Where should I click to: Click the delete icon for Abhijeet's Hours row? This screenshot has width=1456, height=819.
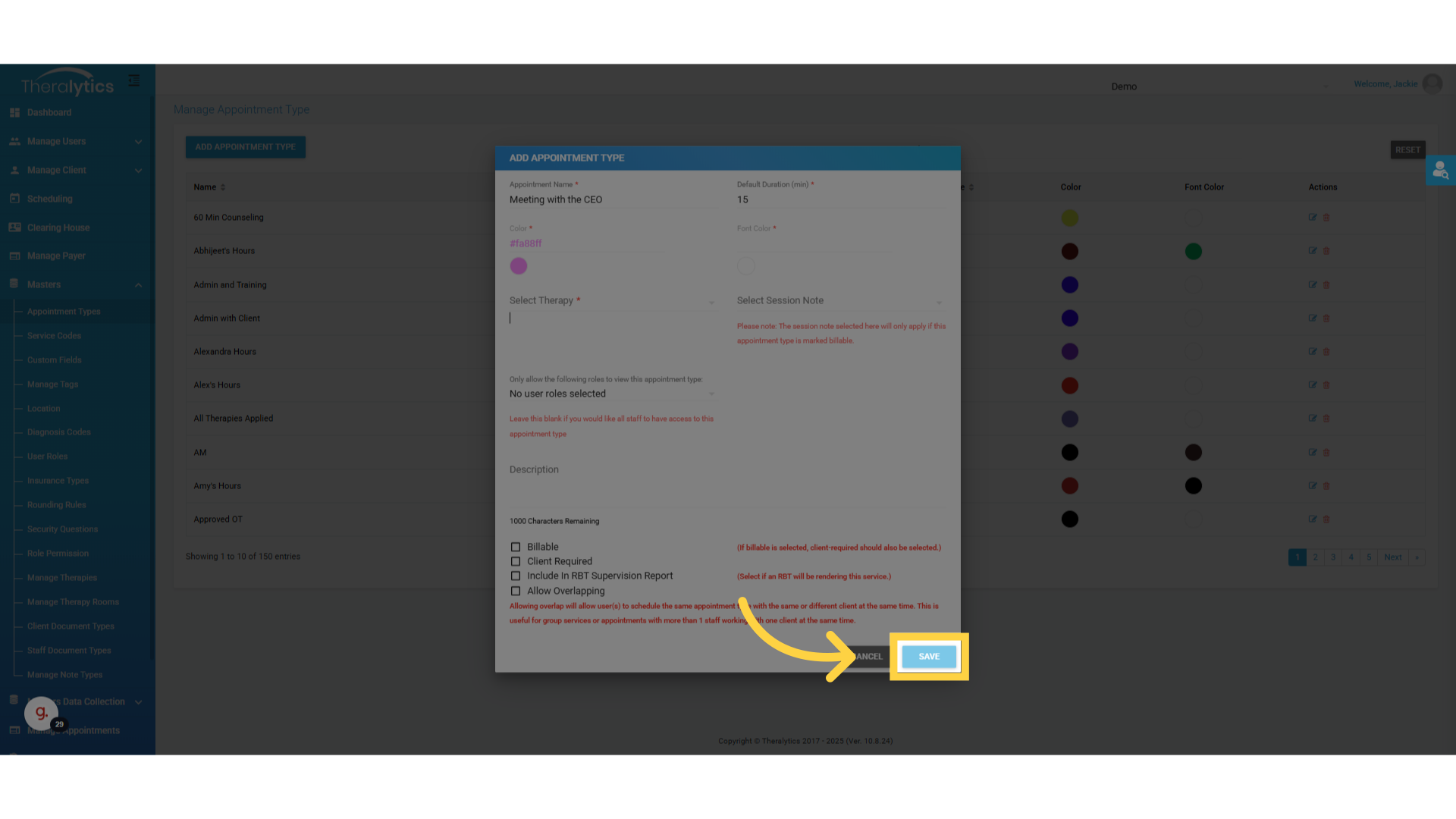[1326, 251]
